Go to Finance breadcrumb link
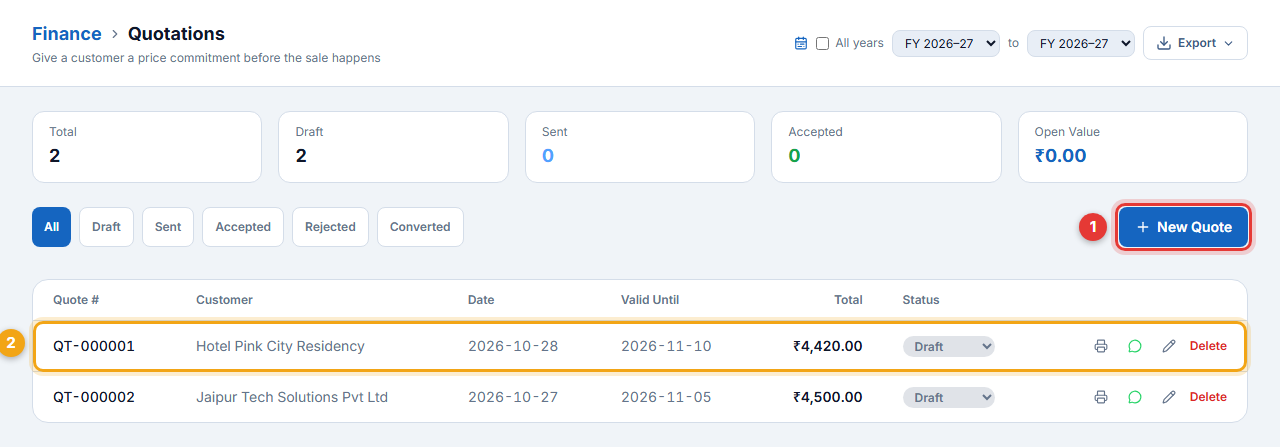 pos(67,34)
